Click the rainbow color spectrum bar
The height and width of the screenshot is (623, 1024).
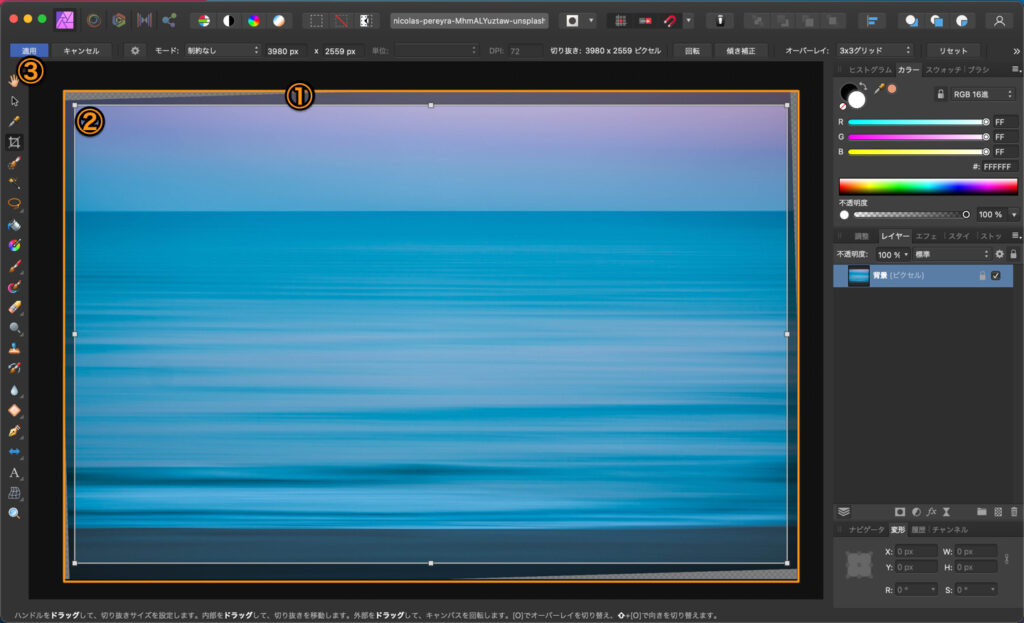tap(927, 186)
